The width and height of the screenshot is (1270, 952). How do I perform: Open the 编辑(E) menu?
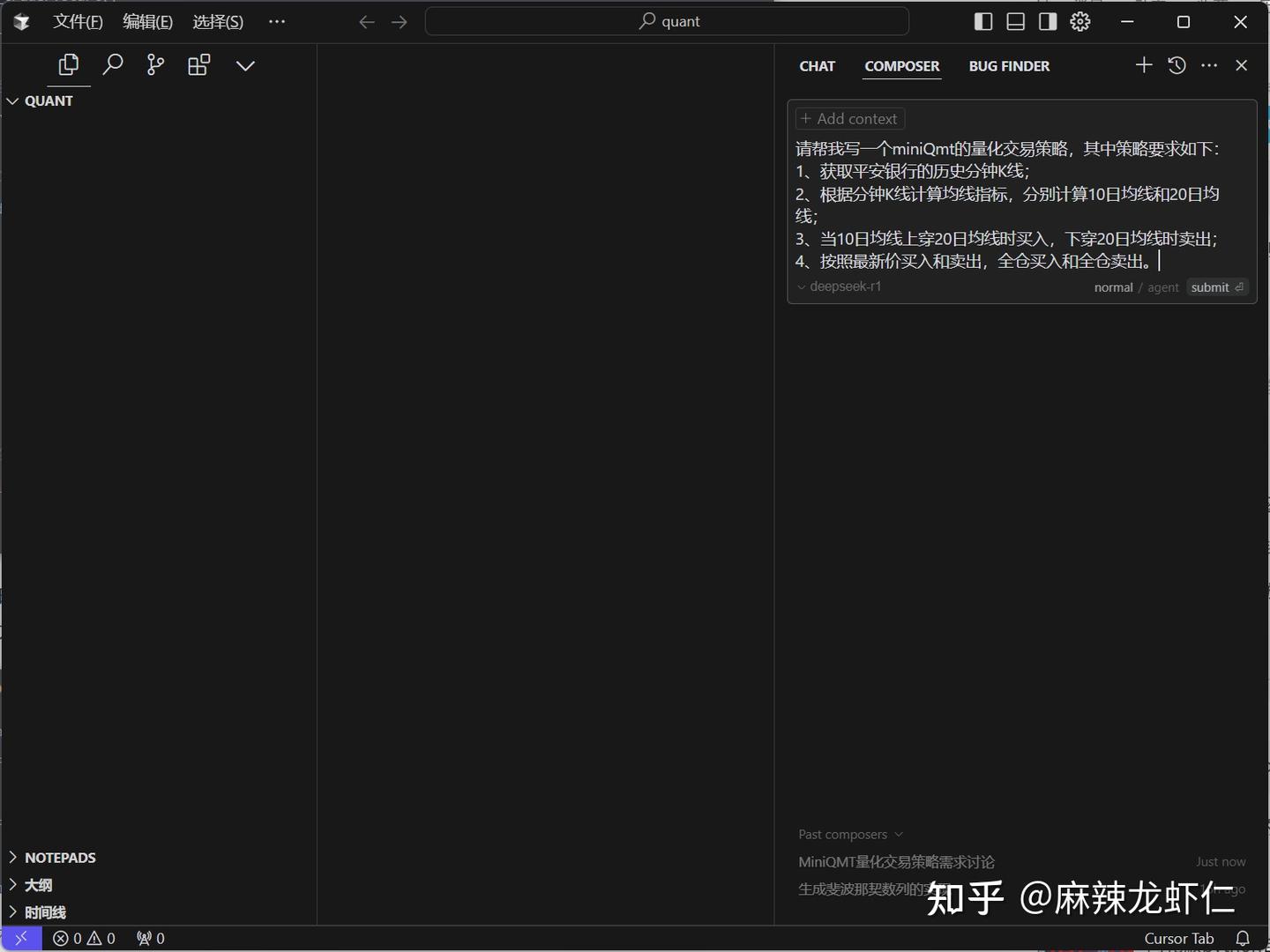147,22
